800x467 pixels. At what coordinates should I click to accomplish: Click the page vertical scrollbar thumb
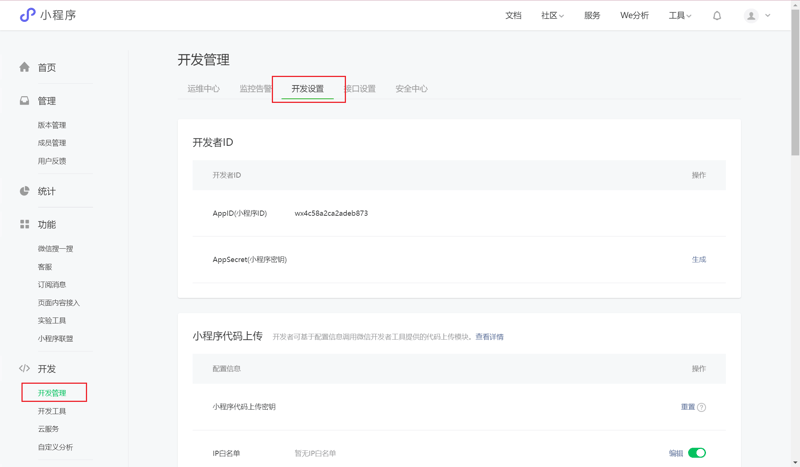pos(795,82)
